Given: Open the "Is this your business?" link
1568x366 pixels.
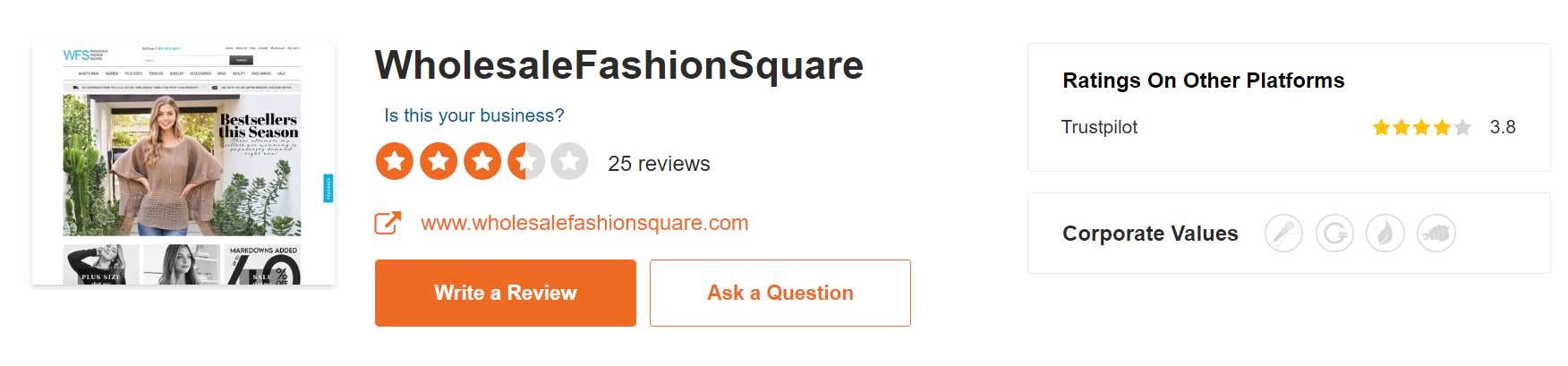Looking at the screenshot, I should [474, 115].
